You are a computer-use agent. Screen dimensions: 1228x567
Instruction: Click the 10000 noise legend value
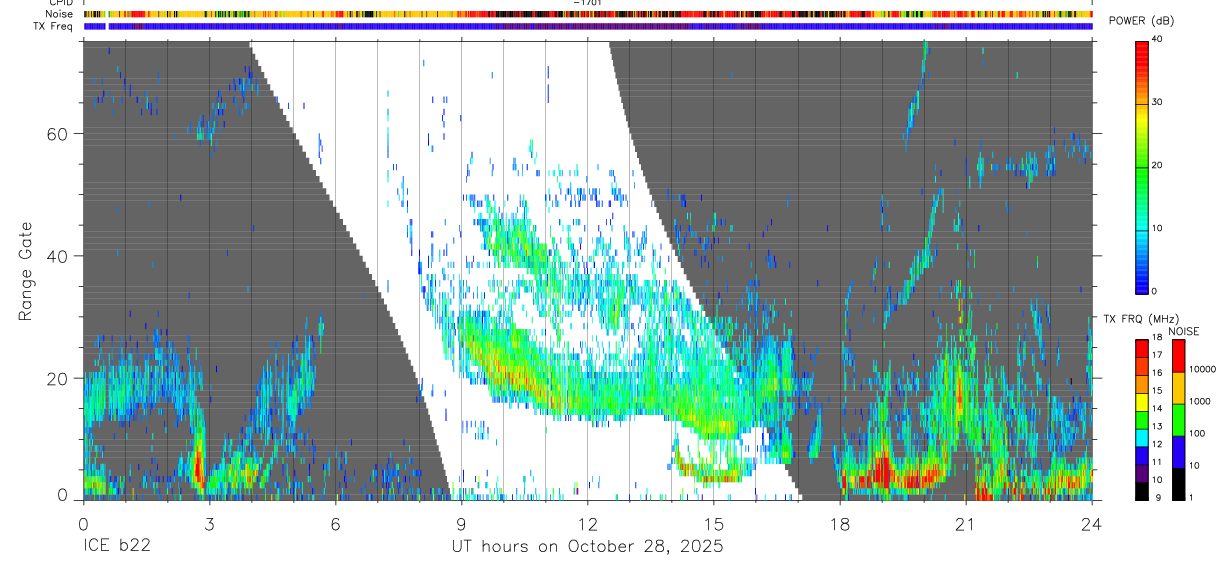click(x=1202, y=369)
